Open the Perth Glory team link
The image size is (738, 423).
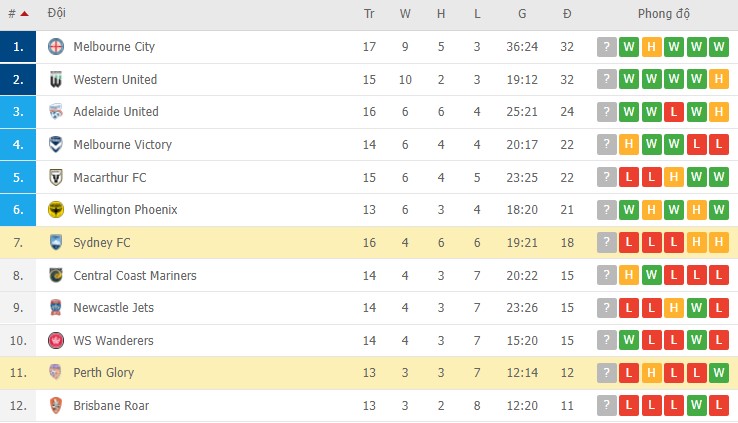tap(104, 373)
